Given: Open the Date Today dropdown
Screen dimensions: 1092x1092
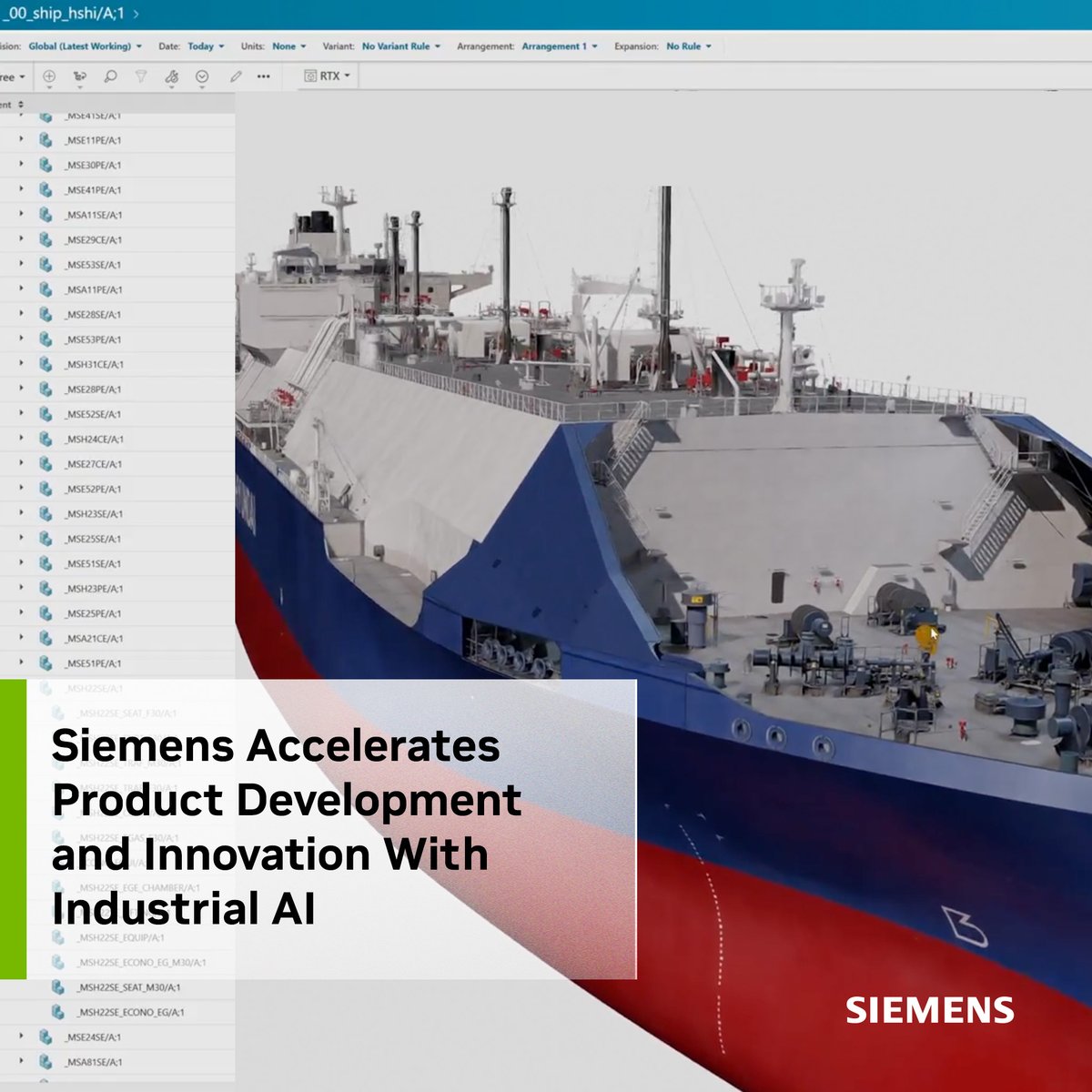Looking at the screenshot, I should 206,46.
